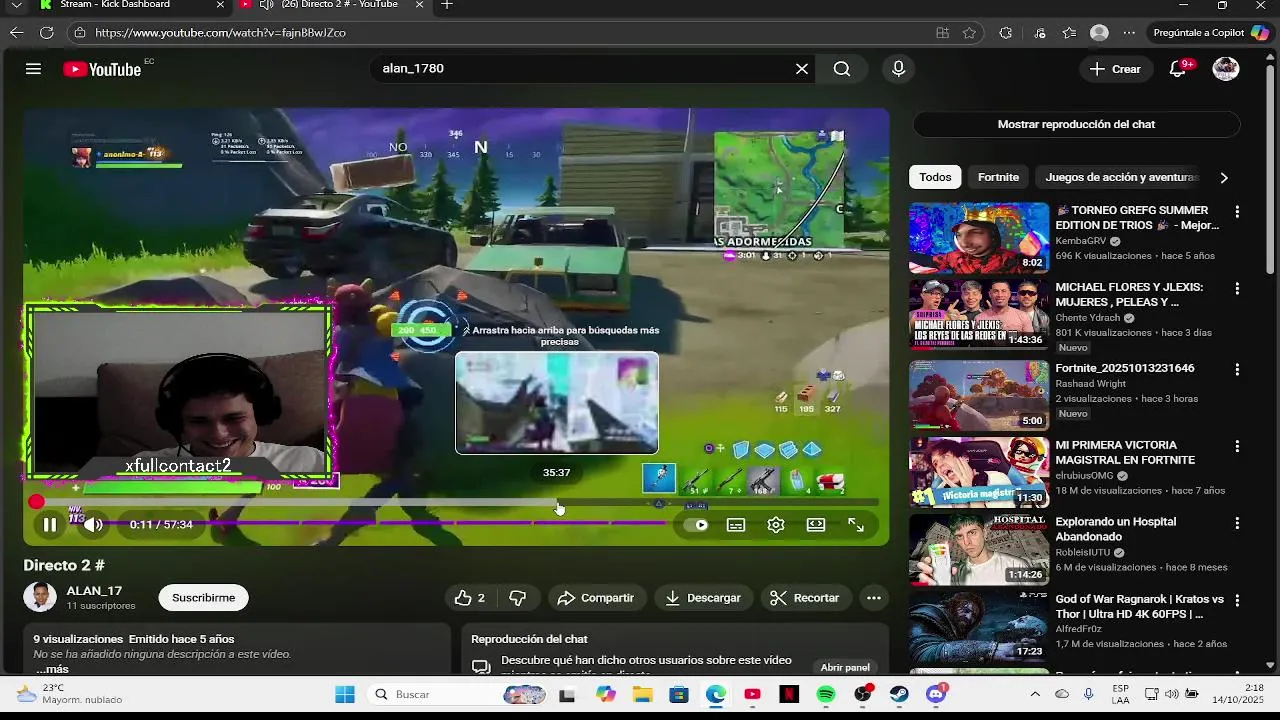1280x720 pixels.
Task: Download the video with Descargar
Action: pyautogui.click(x=703, y=598)
